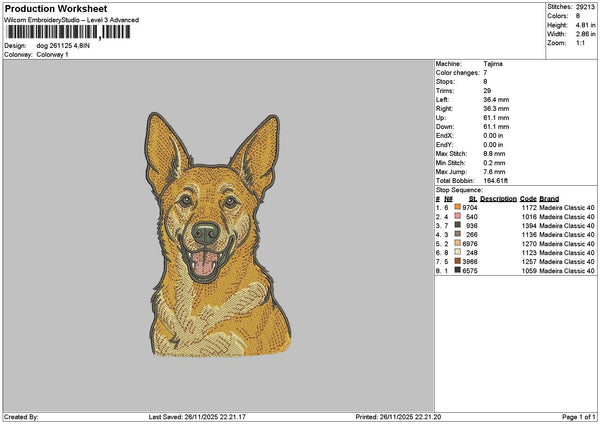Click the 'Production Worksheet' title
The width and height of the screenshot is (600, 424).
click(x=56, y=9)
